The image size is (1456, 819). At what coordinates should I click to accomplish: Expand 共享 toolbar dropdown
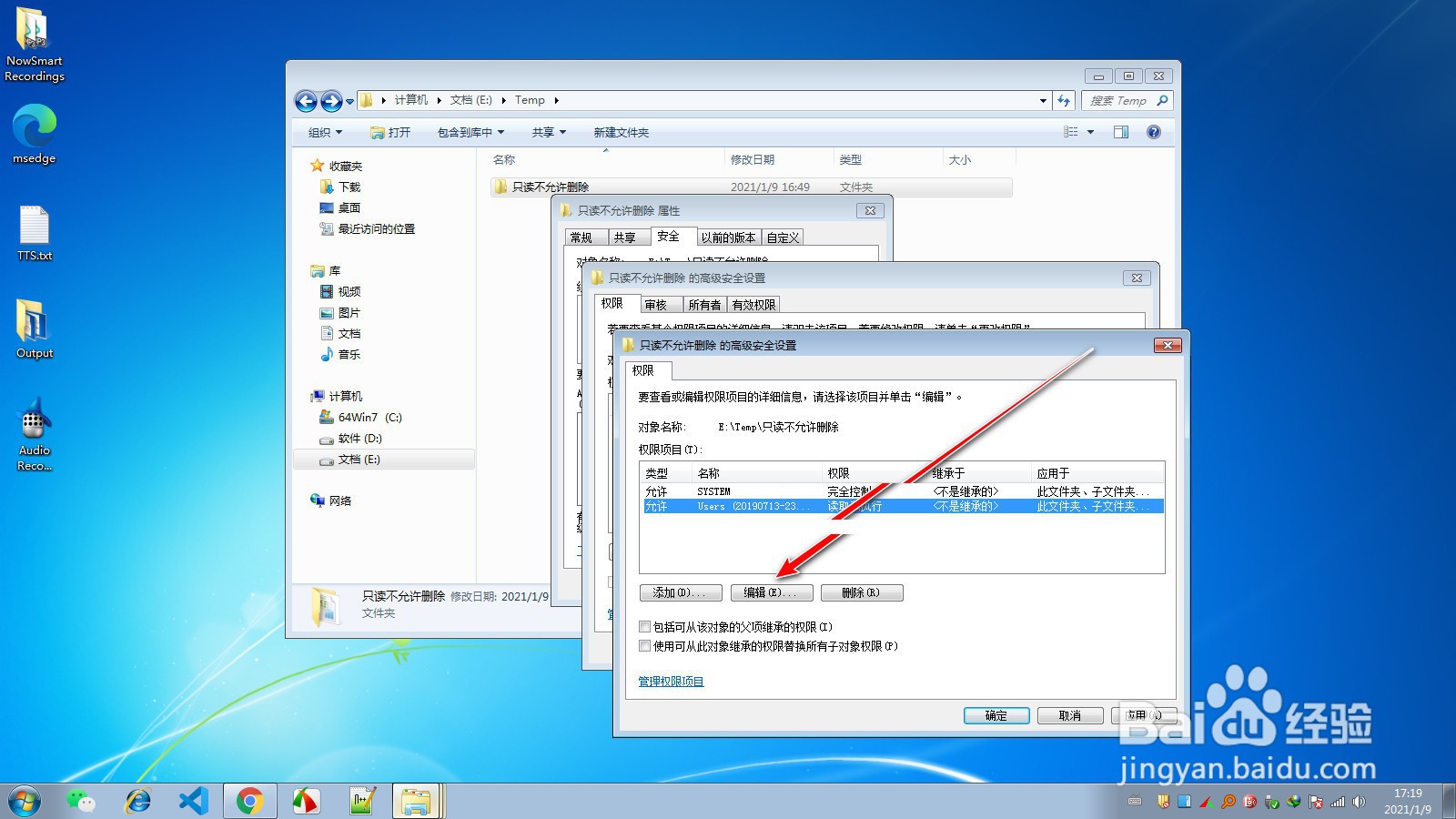coord(549,132)
